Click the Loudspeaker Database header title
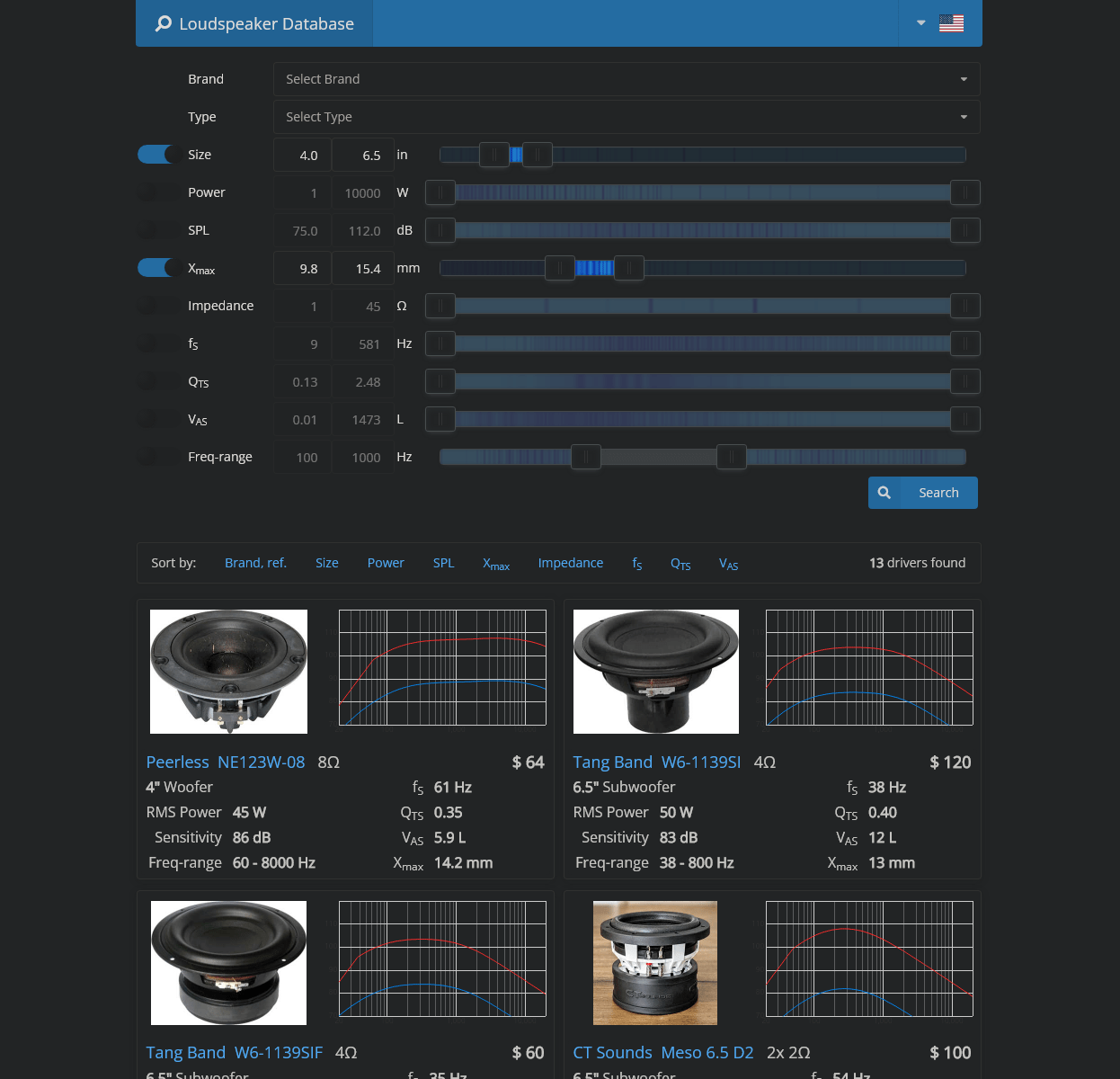Viewport: 1120px width, 1079px height. pos(266,23)
